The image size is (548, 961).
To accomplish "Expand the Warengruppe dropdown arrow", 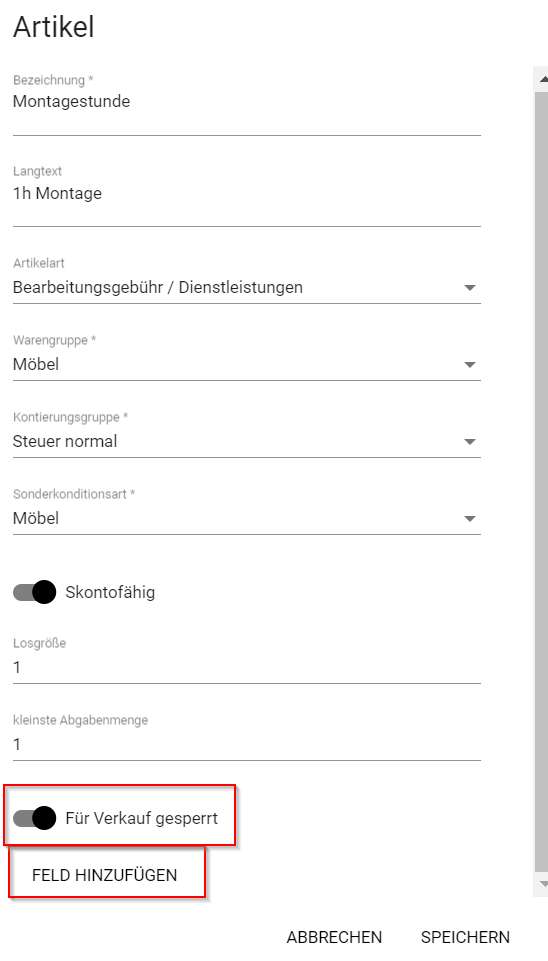I will coord(470,365).
